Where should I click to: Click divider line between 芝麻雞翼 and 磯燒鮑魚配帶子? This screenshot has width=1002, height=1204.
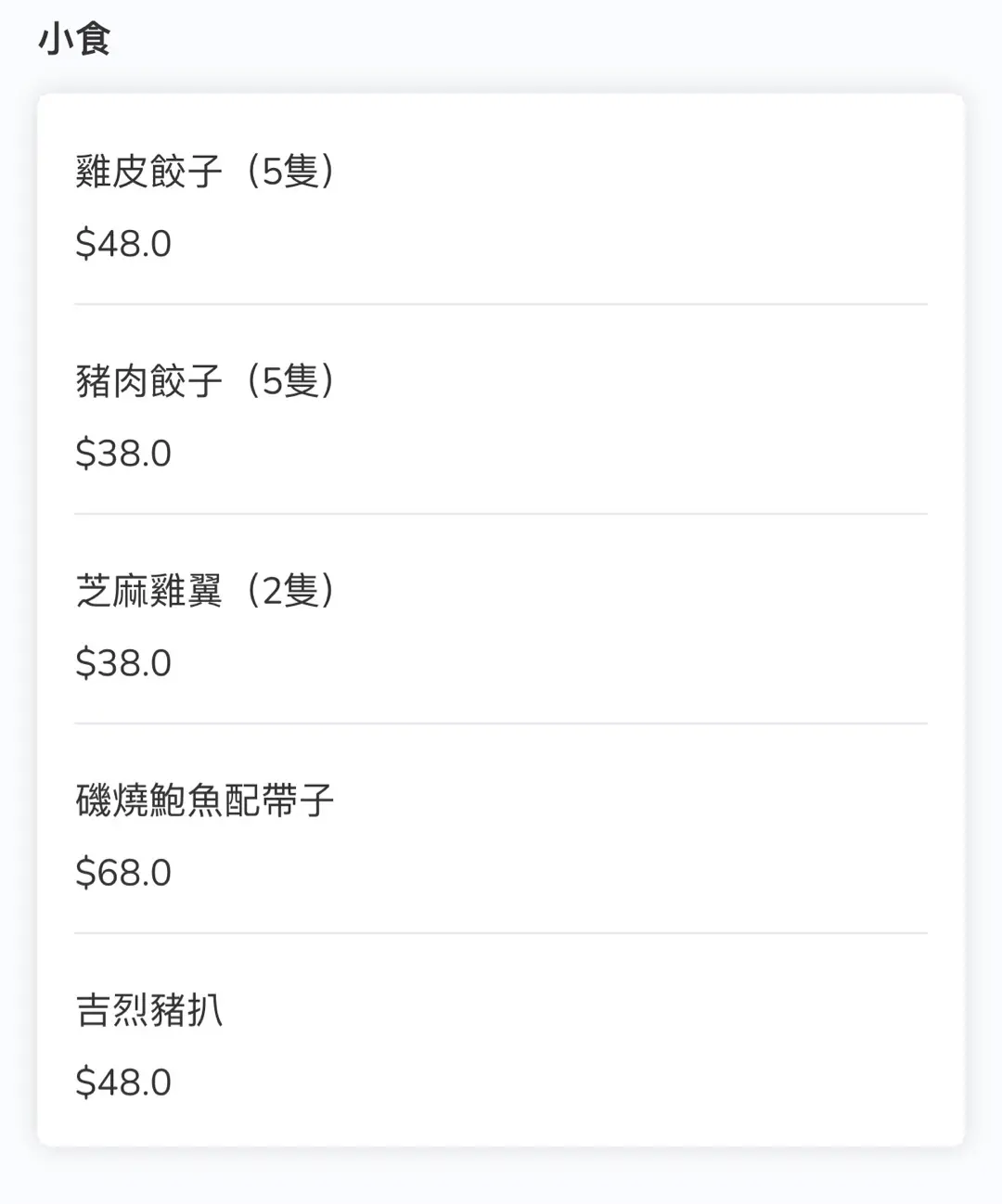click(x=501, y=723)
